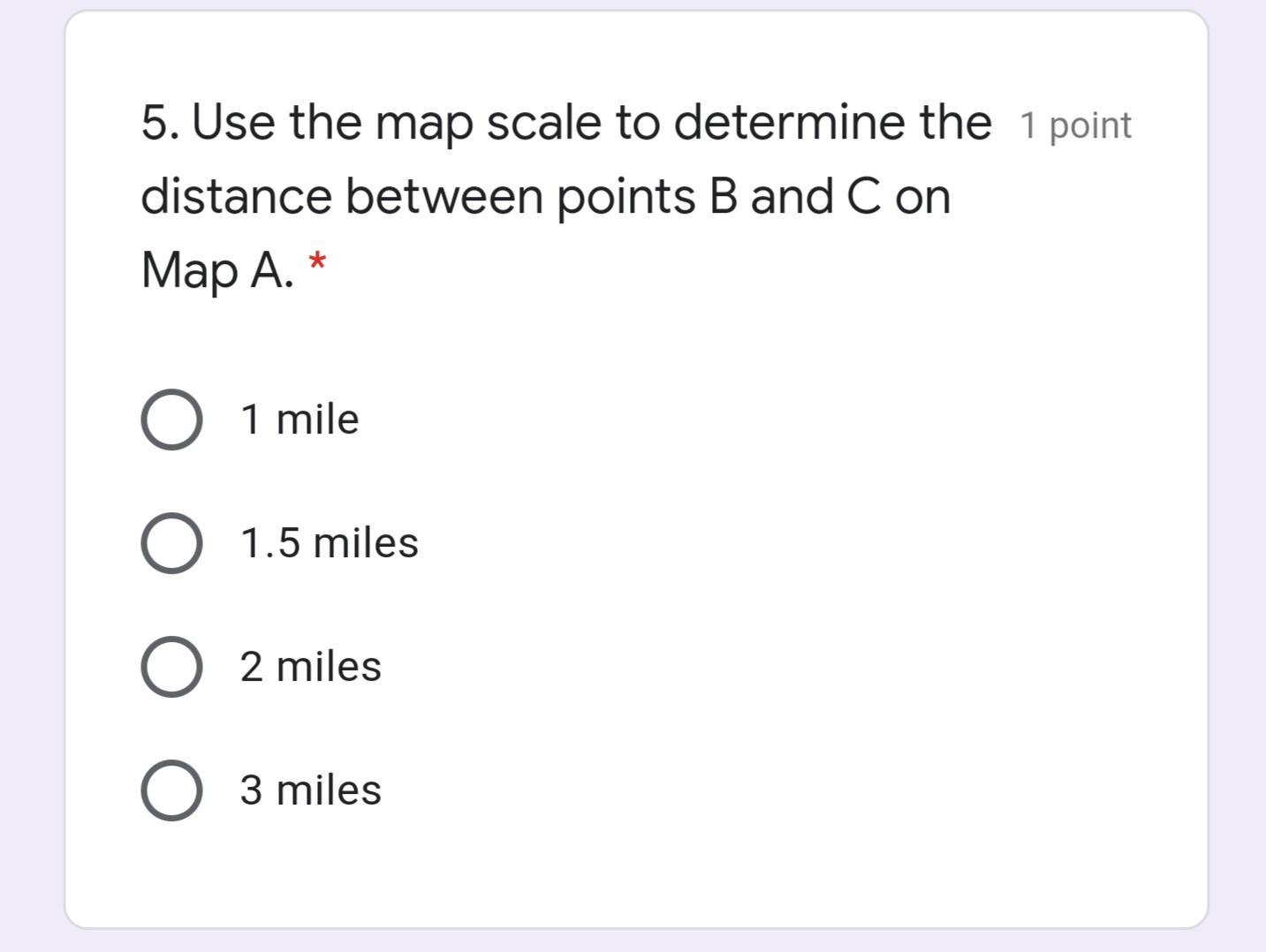Click the "1 point" score label

click(1075, 125)
